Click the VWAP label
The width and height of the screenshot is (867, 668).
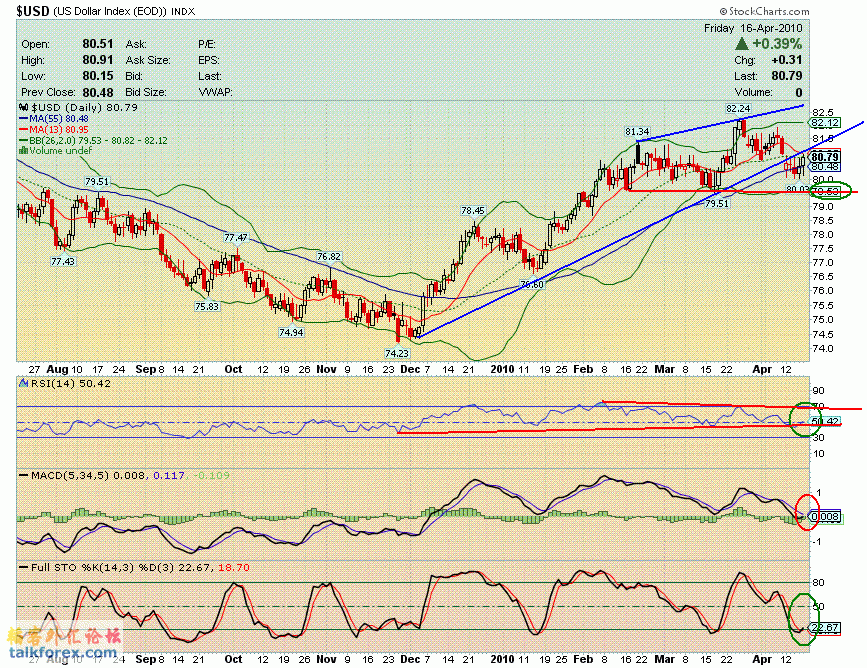point(215,92)
